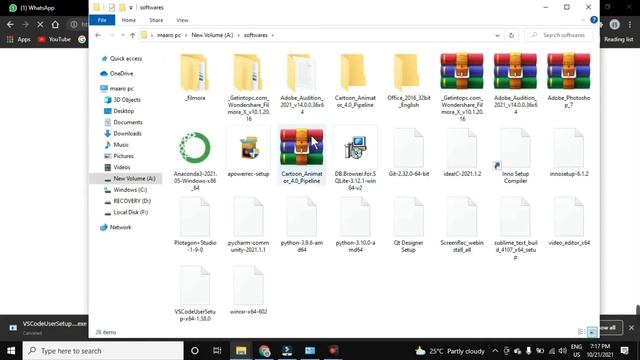Viewport: 640px width, 360px height.
Task: Show hidden system tray icons
Action: [495, 351]
